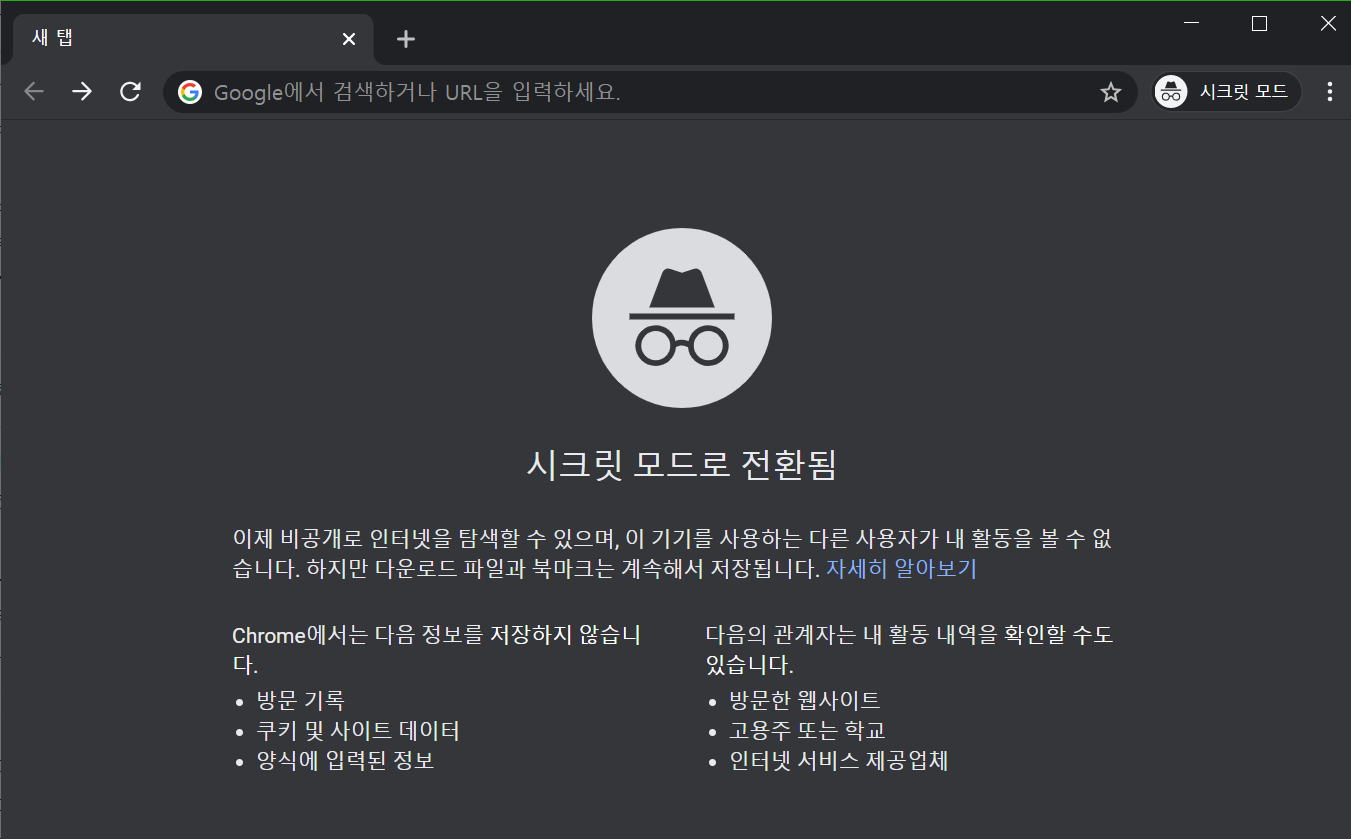Image resolution: width=1351 pixels, height=839 pixels.
Task: Click the 인터넷 서비스 제공업체 list item
Action: point(838,761)
